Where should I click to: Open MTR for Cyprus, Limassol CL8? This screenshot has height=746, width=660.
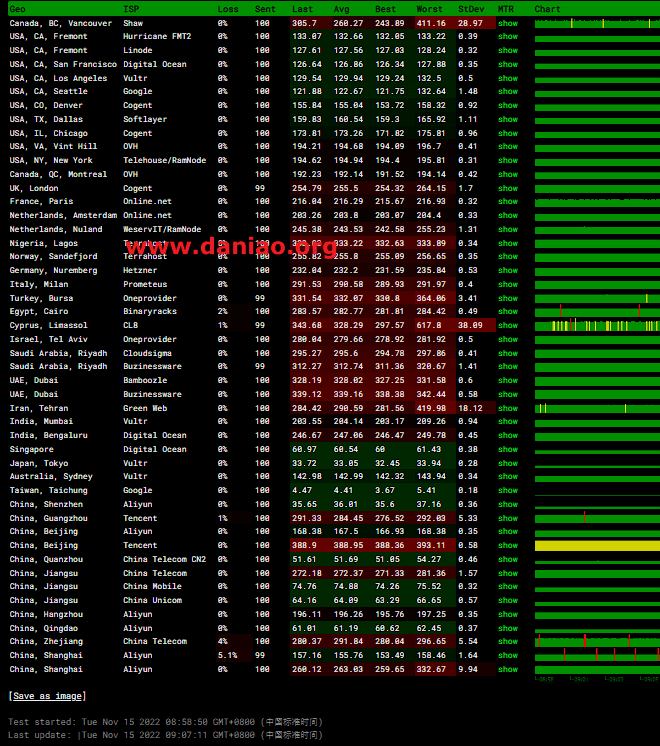[x=508, y=325]
